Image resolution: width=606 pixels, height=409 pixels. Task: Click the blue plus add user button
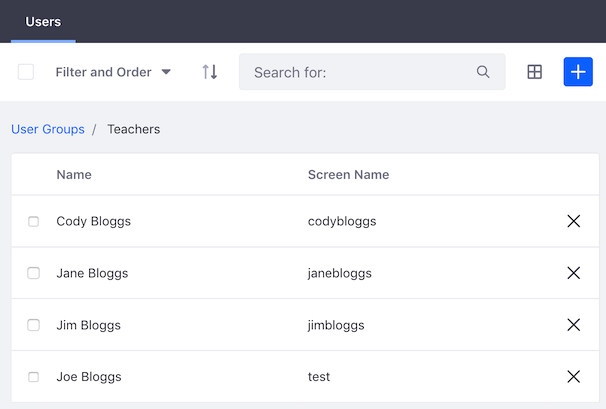point(578,72)
